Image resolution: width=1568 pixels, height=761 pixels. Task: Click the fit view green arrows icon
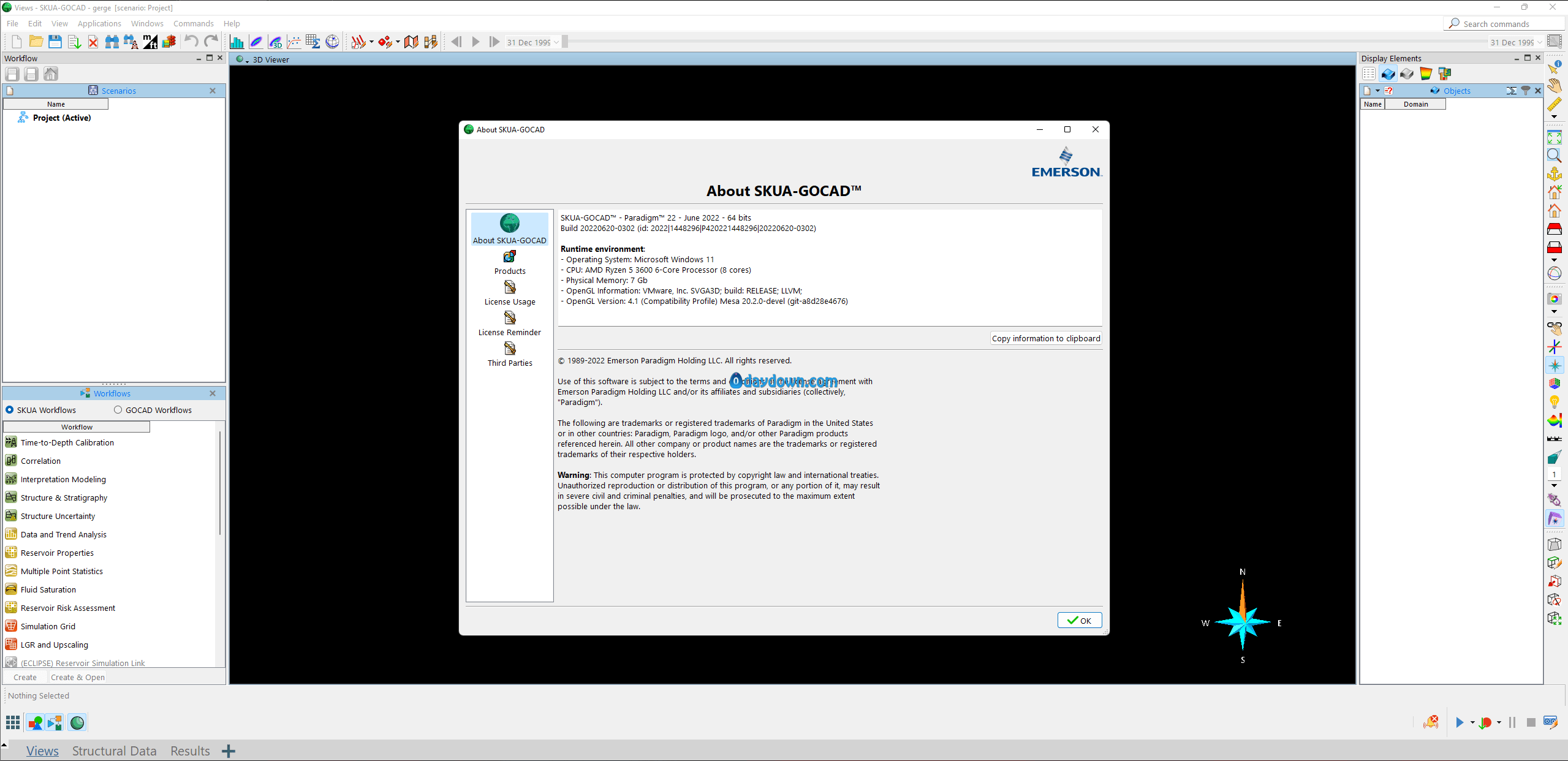coord(1555,137)
